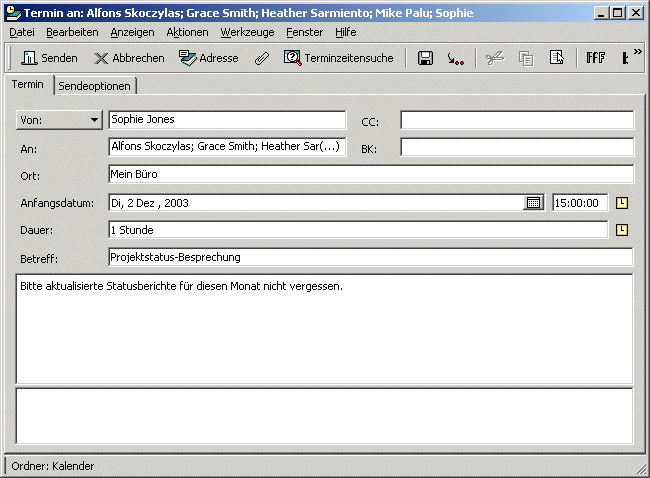Image resolution: width=650 pixels, height=478 pixels.
Task: Click the application icon in title bar
Action: tap(14, 13)
